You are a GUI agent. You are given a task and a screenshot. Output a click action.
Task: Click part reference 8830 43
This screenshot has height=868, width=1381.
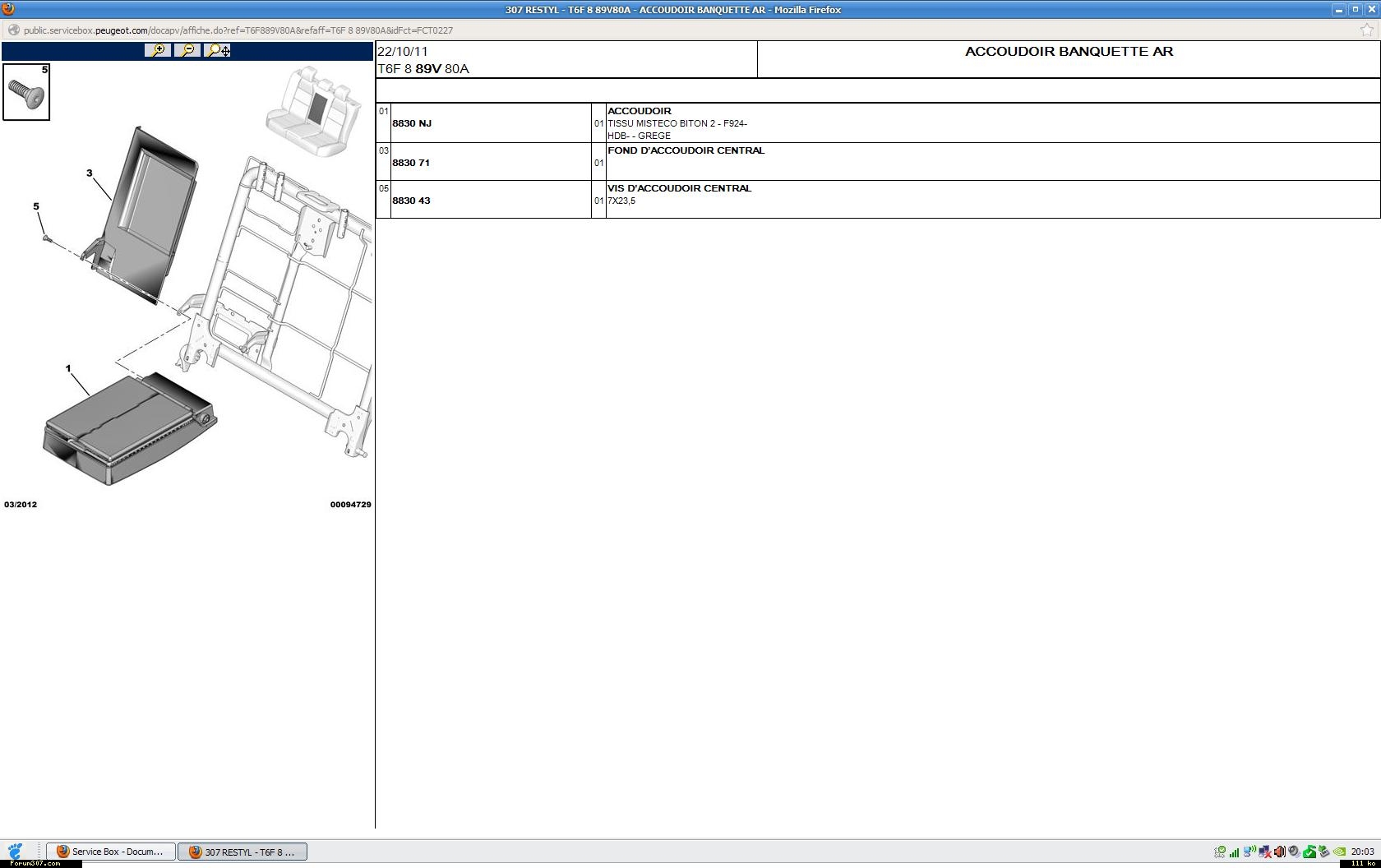coord(411,201)
